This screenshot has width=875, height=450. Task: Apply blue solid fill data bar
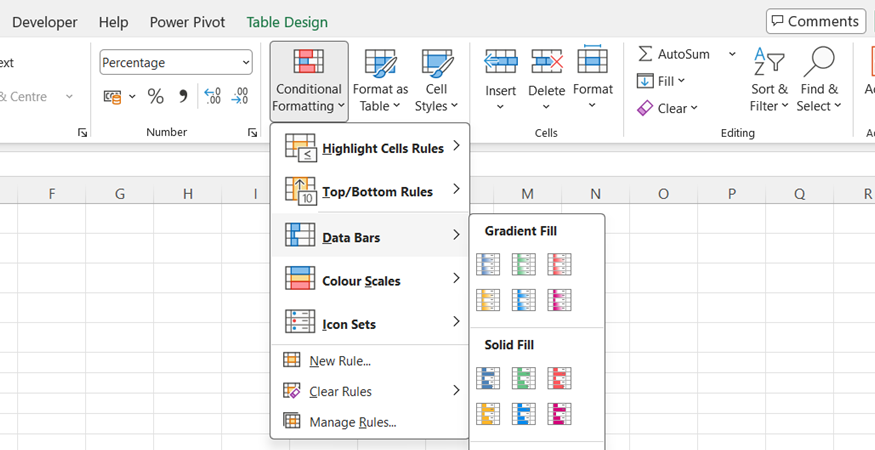(x=488, y=378)
